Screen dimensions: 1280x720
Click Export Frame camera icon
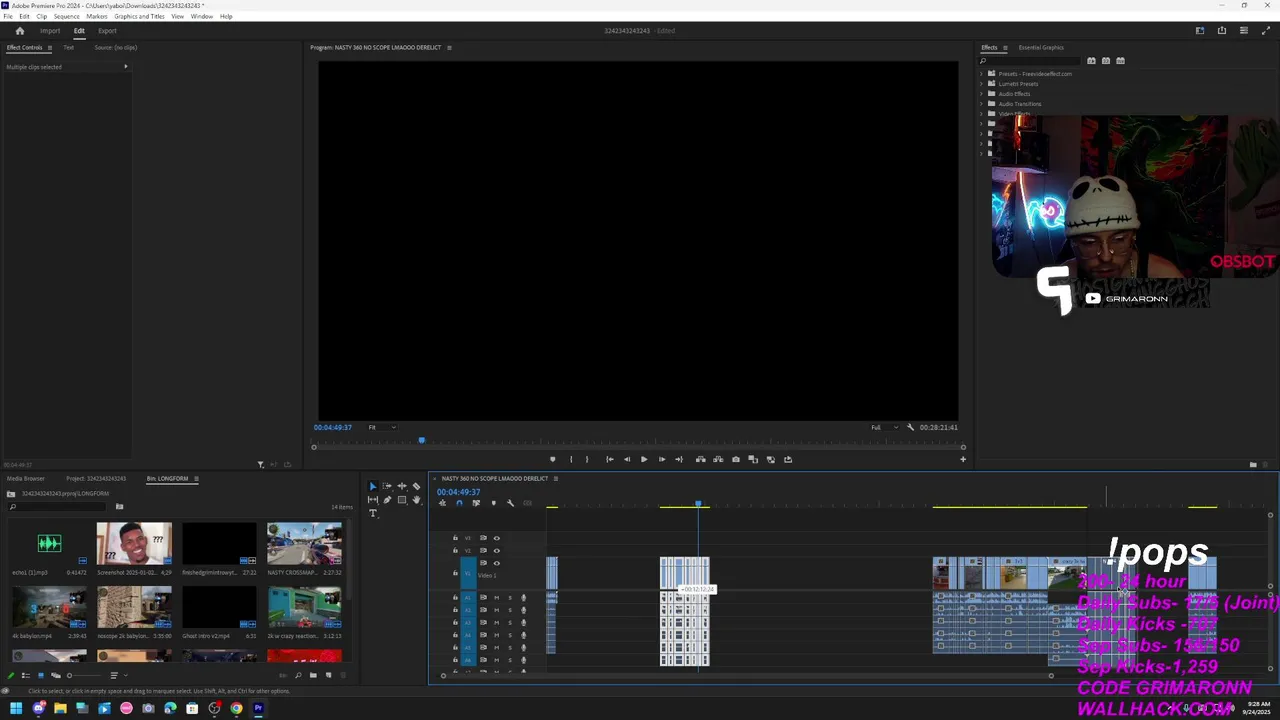coord(736,459)
